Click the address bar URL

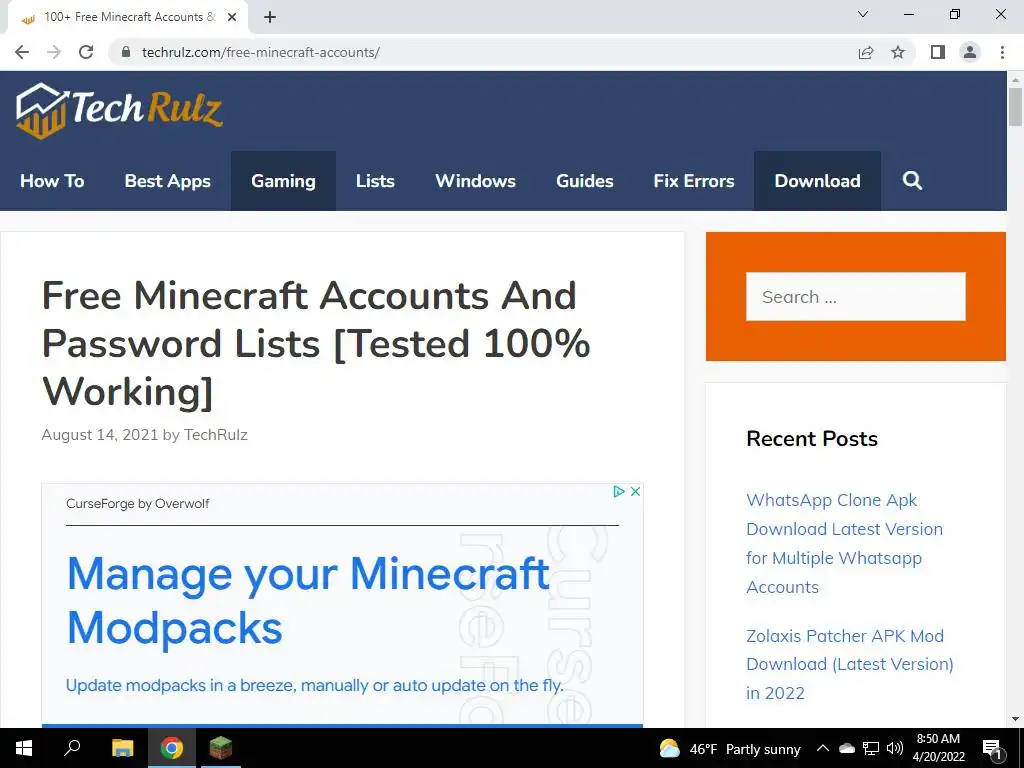[x=261, y=52]
